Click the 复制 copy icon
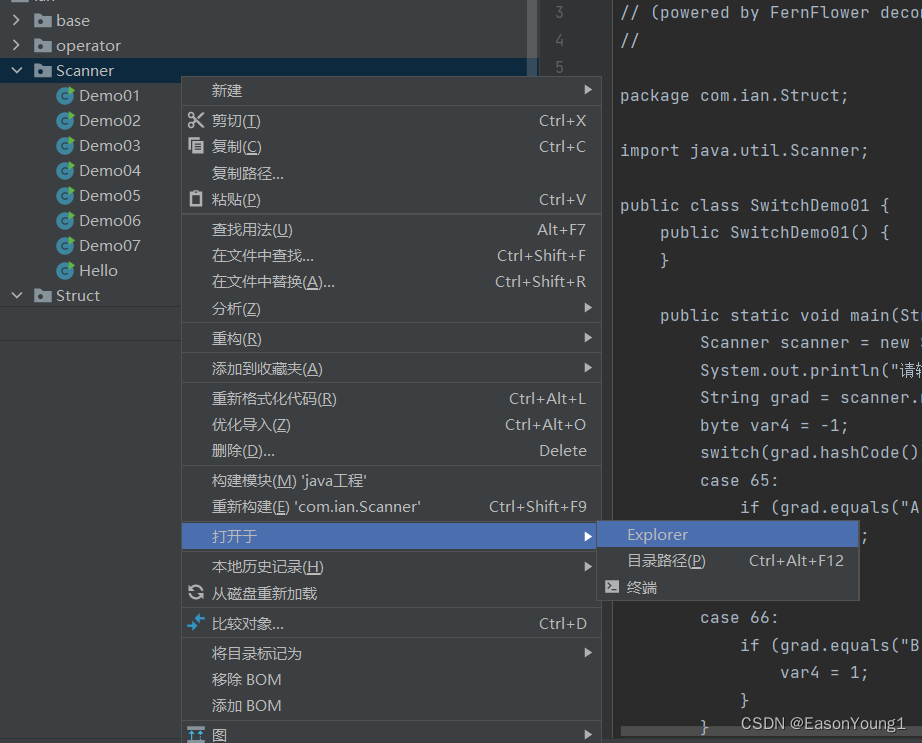 coord(194,146)
